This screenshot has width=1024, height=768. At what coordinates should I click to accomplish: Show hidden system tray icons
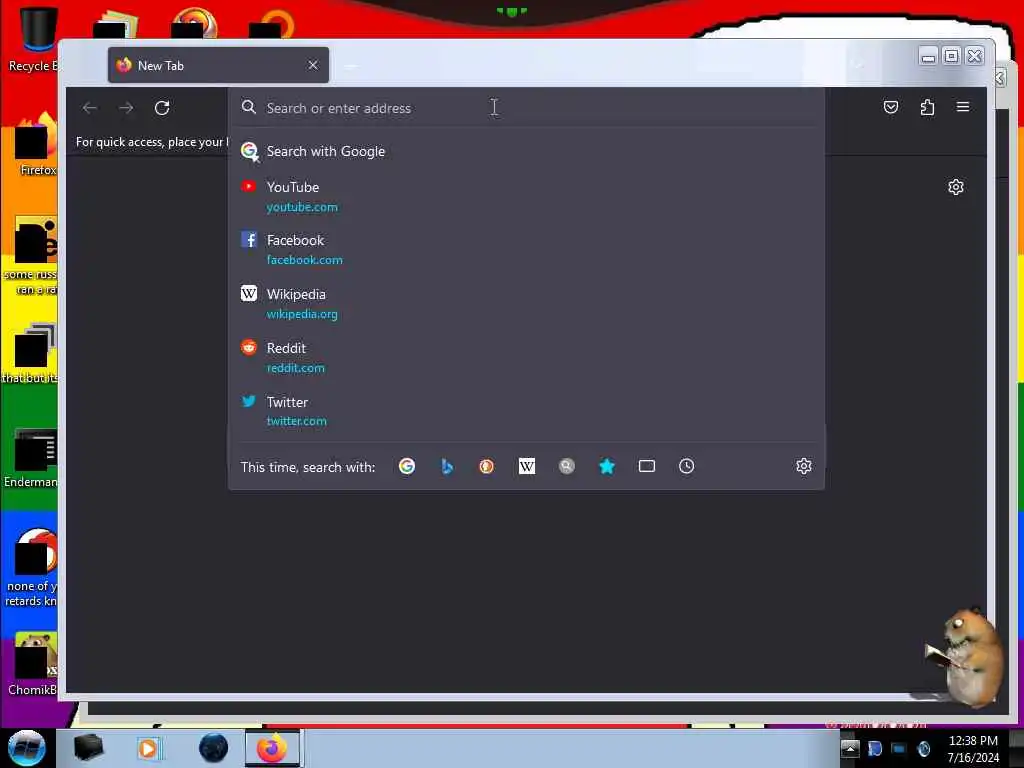click(x=850, y=748)
